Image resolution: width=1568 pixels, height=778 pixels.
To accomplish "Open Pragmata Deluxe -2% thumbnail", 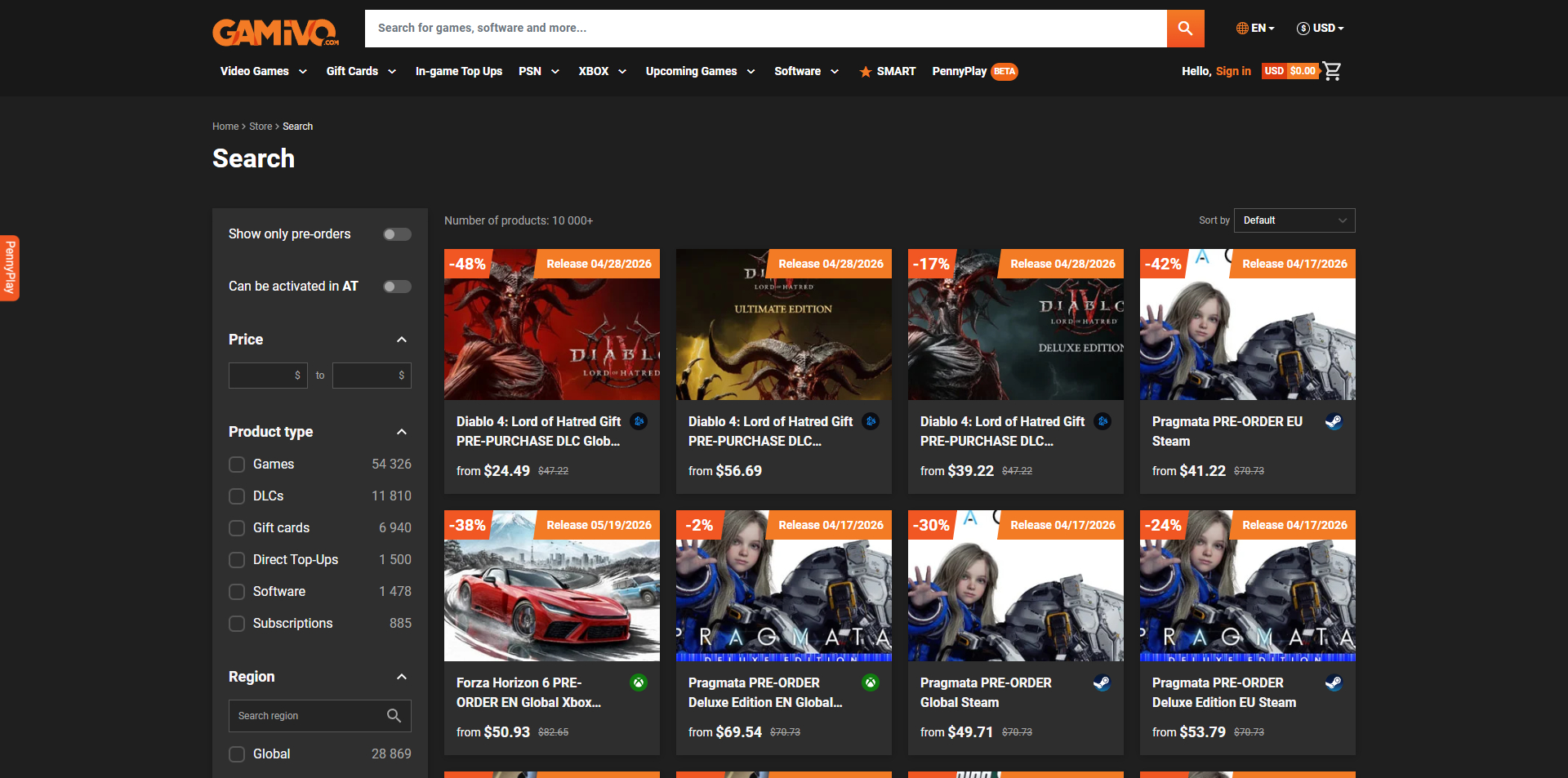I will click(x=784, y=586).
